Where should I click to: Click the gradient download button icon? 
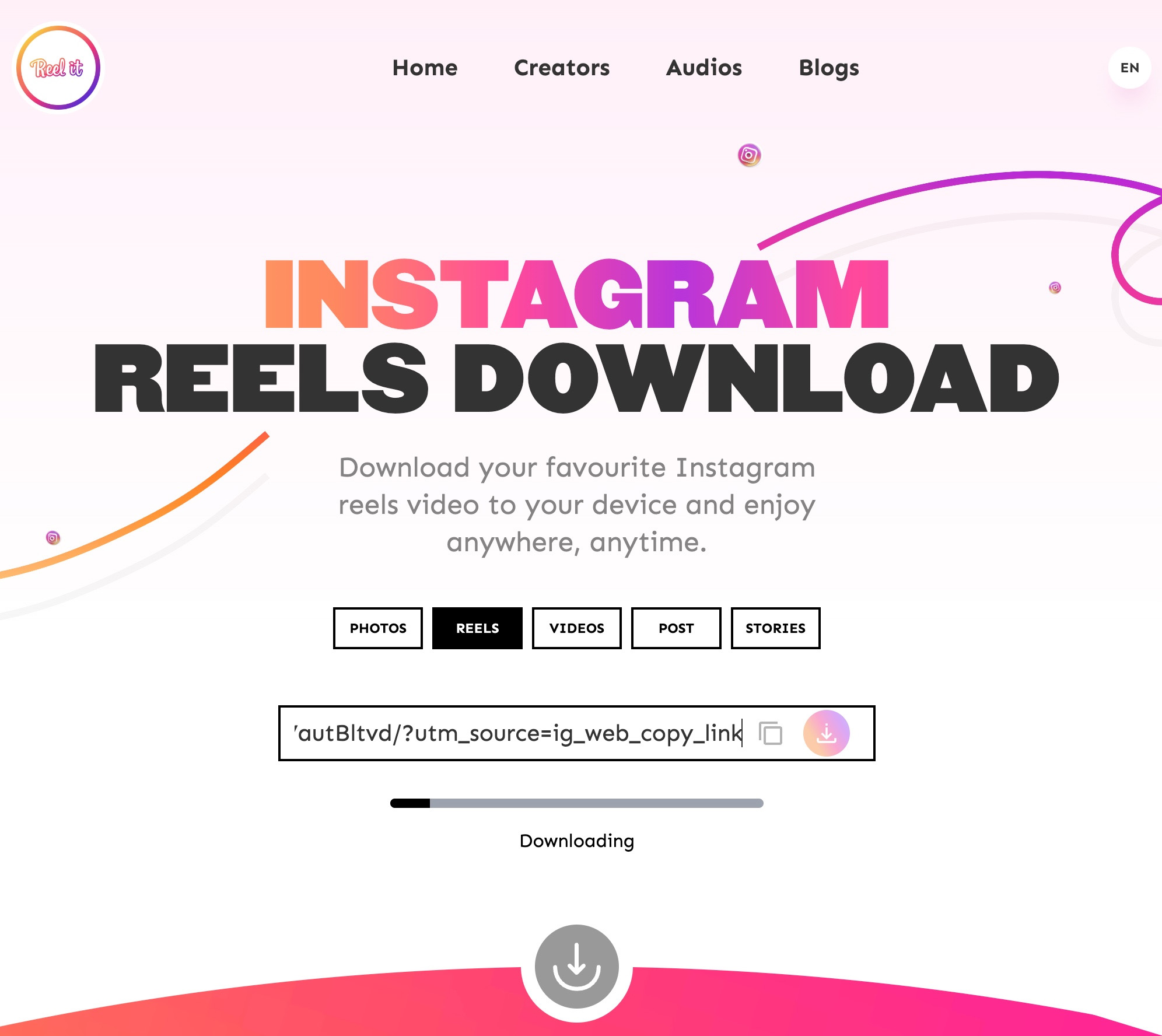[828, 732]
